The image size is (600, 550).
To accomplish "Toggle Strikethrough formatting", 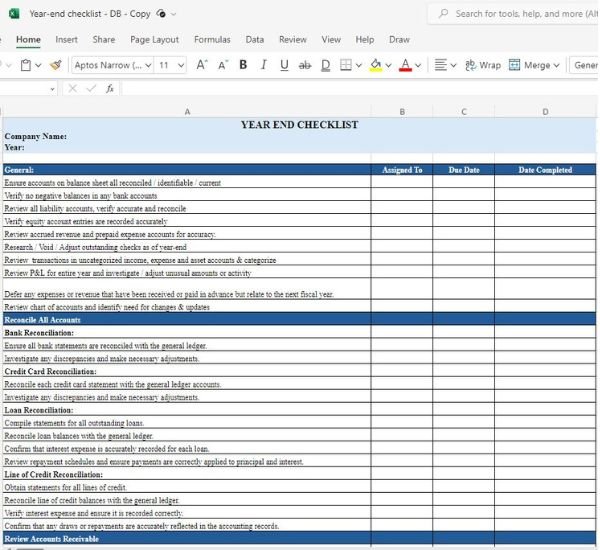I will point(305,65).
